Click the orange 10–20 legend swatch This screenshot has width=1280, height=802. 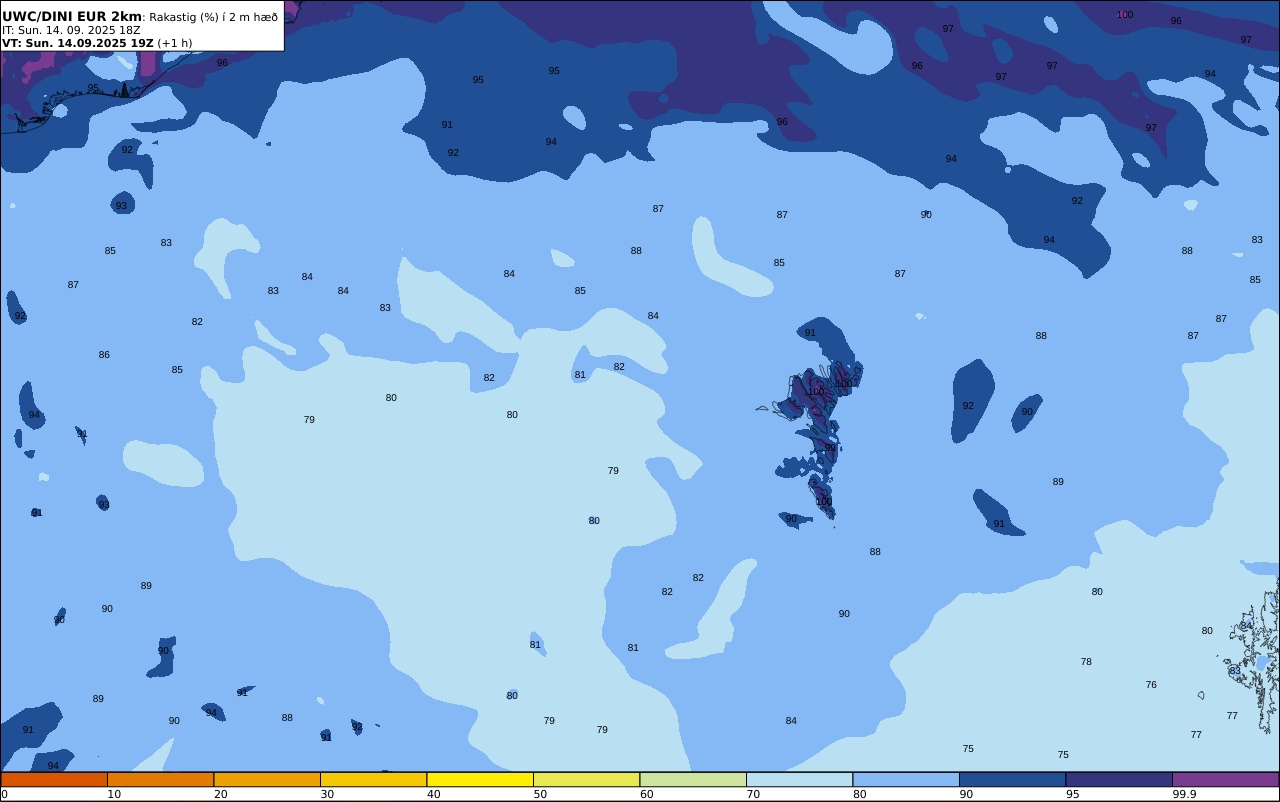pos(160,779)
